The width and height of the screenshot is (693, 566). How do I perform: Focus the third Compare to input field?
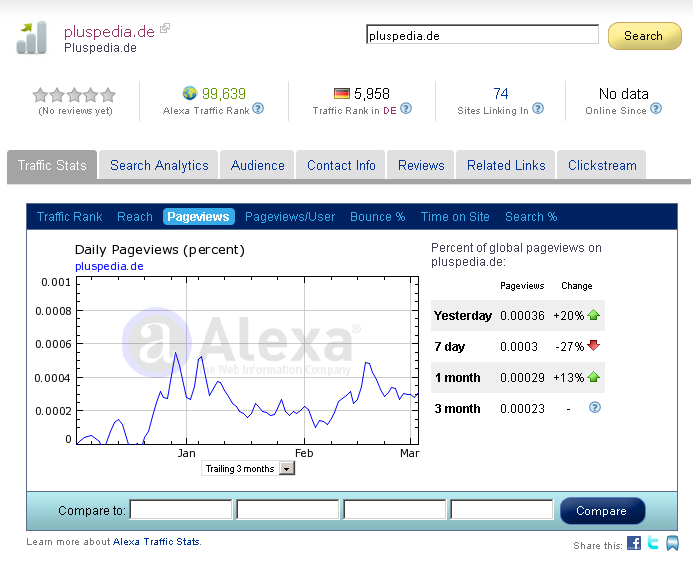[x=395, y=510]
